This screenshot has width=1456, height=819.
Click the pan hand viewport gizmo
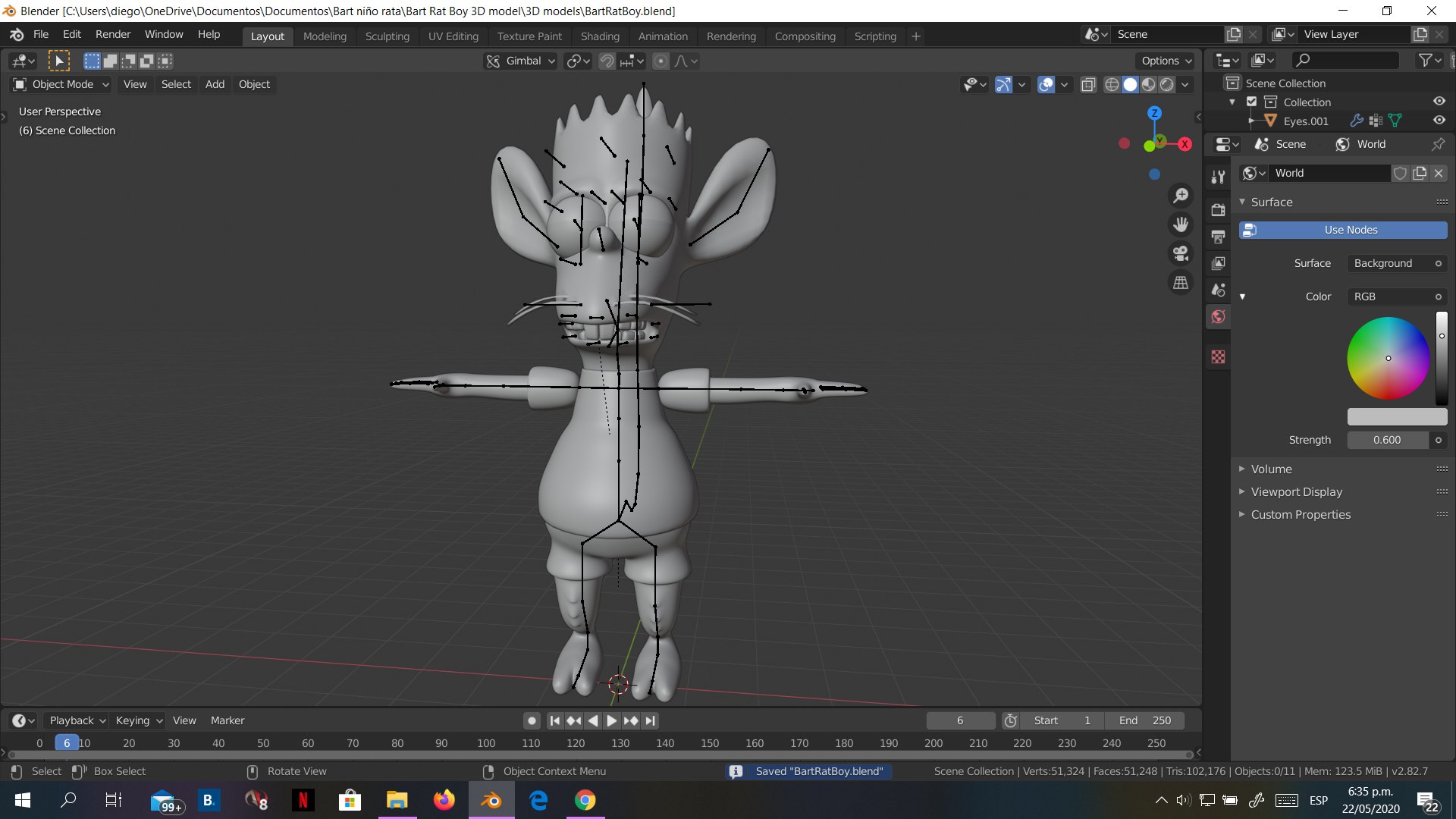click(1181, 224)
